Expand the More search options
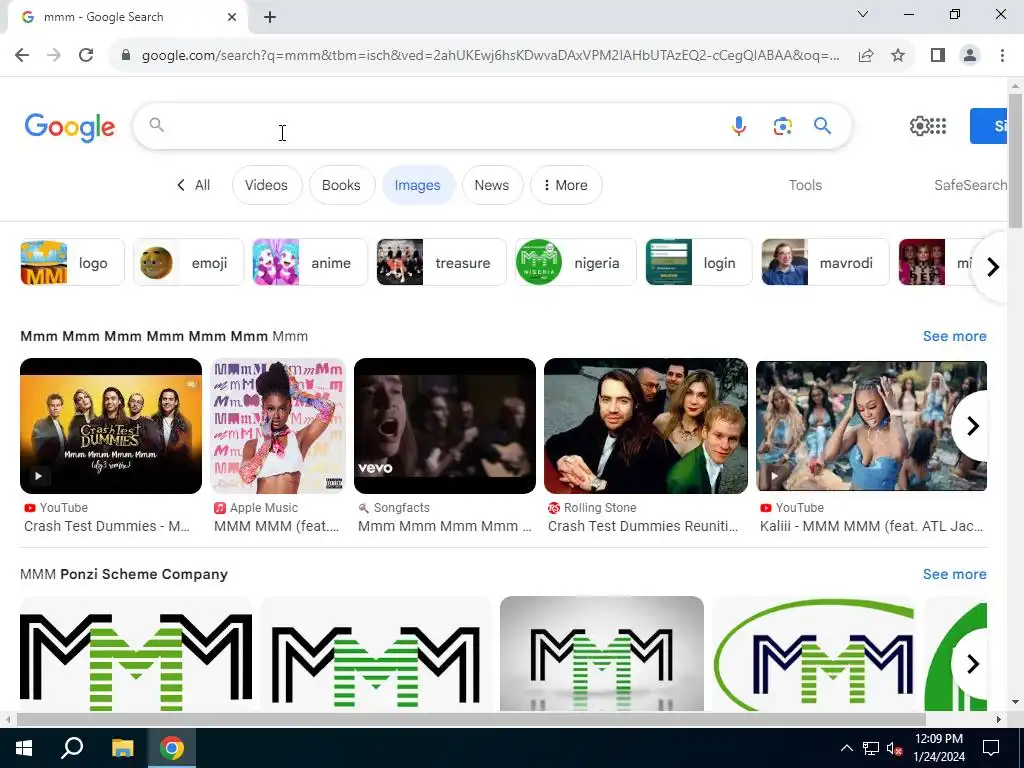This screenshot has height=768, width=1024. pyautogui.click(x=566, y=185)
